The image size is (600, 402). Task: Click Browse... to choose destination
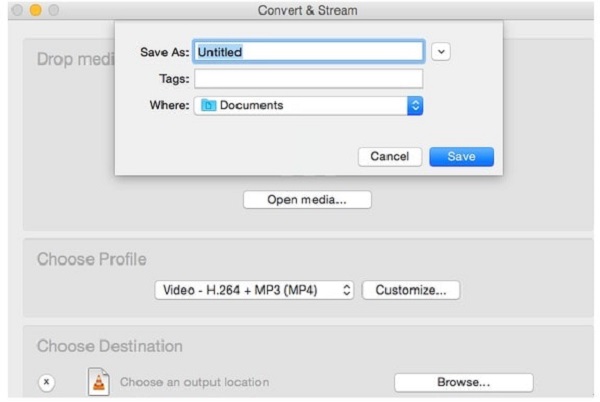tap(463, 382)
